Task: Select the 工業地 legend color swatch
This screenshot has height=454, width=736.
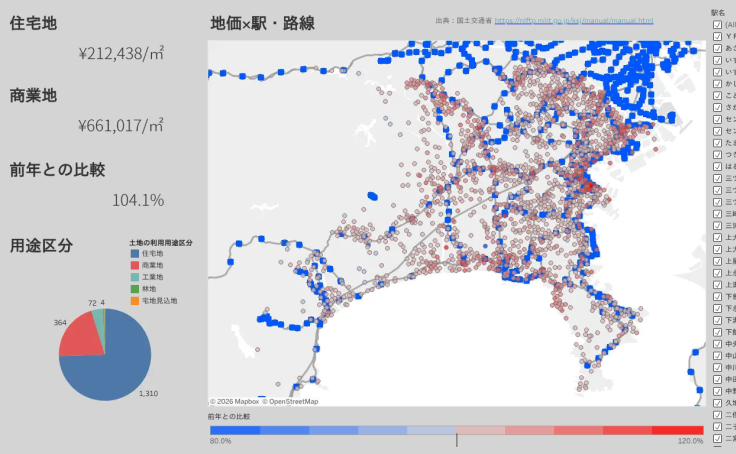Action: 135,277
